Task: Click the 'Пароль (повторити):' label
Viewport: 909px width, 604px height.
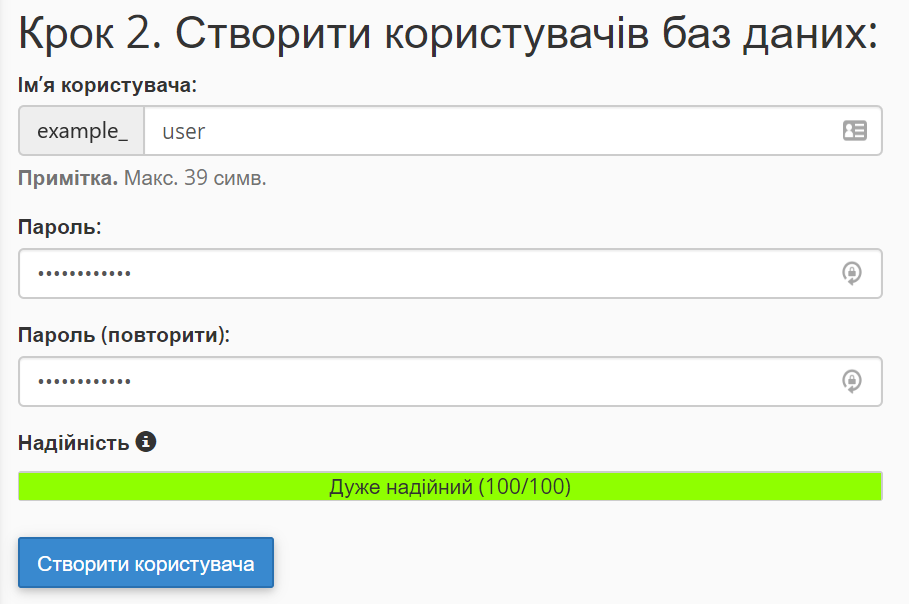Action: pos(124,335)
